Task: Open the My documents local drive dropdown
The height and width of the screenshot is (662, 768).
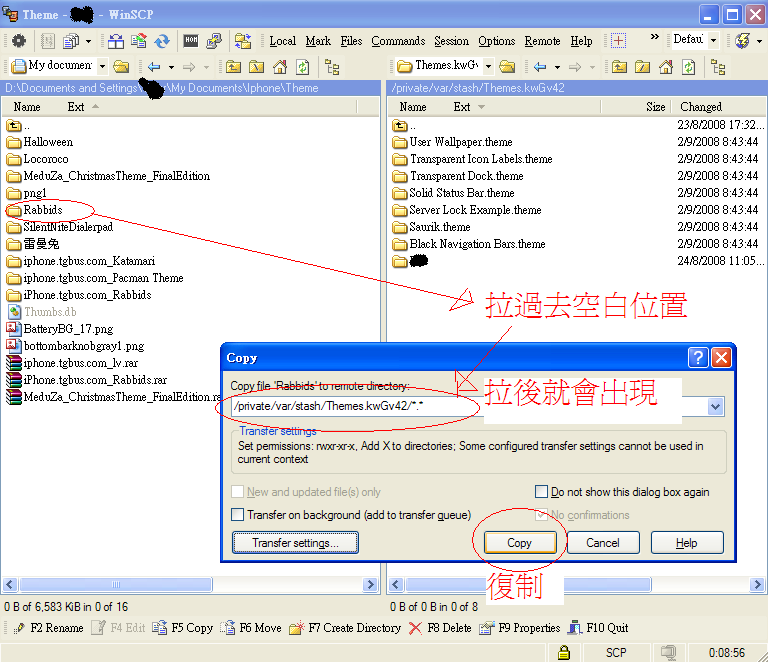Action: [x=102, y=67]
